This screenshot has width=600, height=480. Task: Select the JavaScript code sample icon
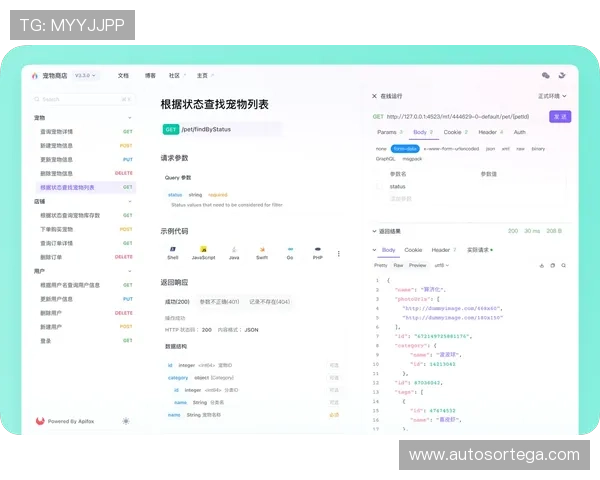[204, 249]
